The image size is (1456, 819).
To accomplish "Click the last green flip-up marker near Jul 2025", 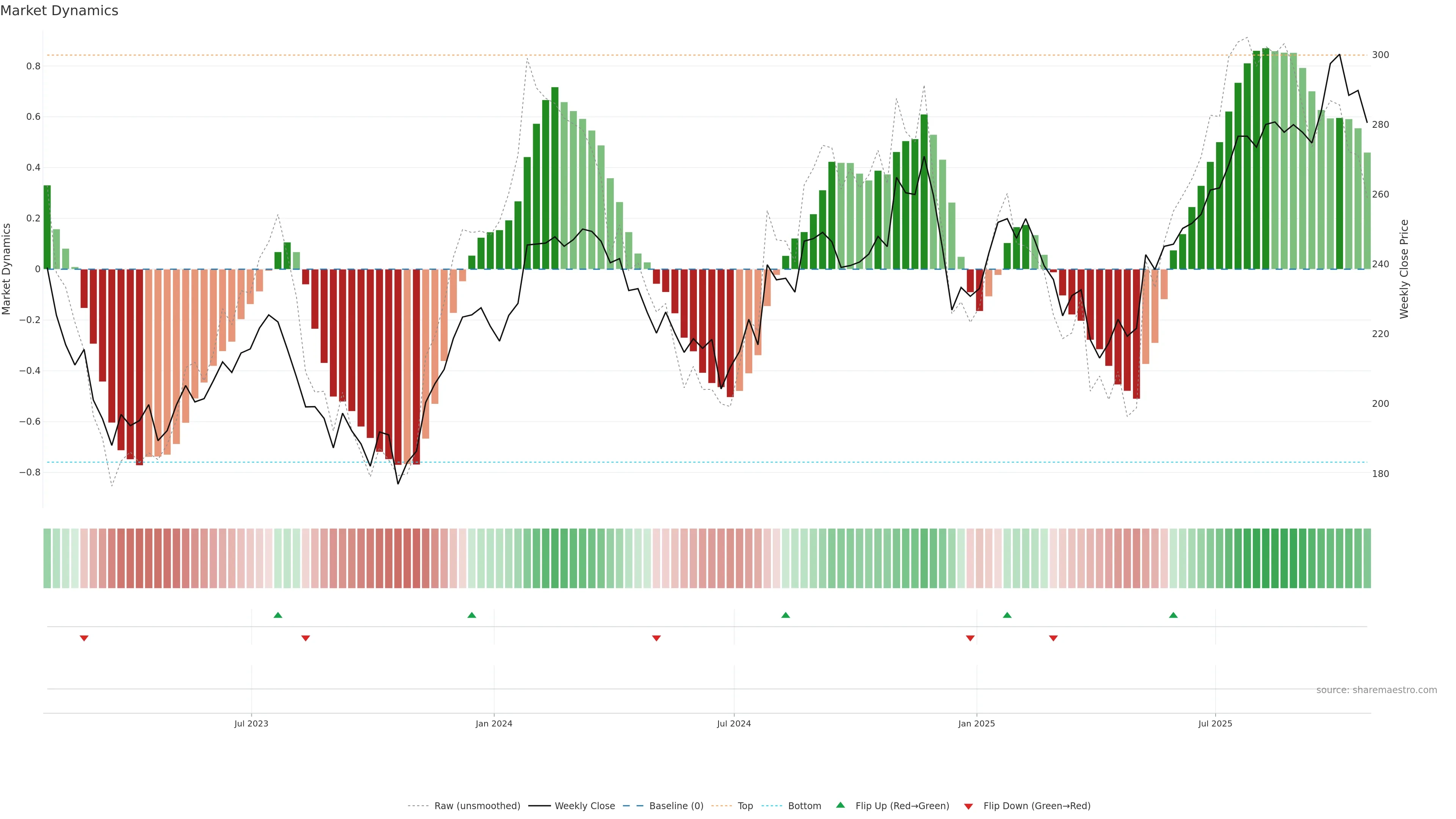I will [1173, 615].
